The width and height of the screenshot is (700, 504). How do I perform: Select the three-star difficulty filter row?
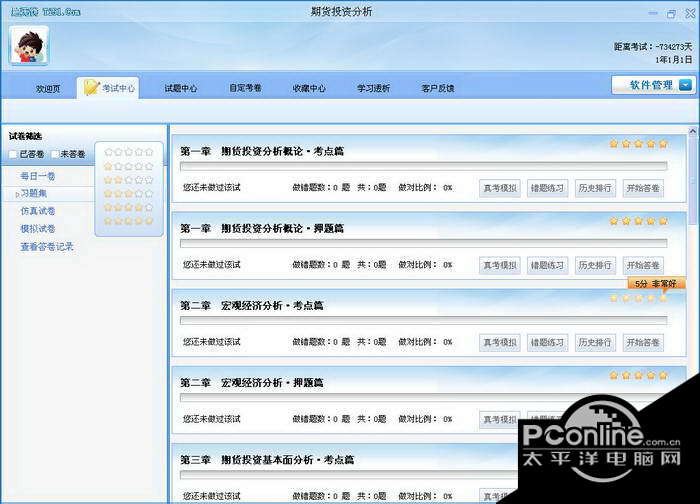[x=129, y=194]
